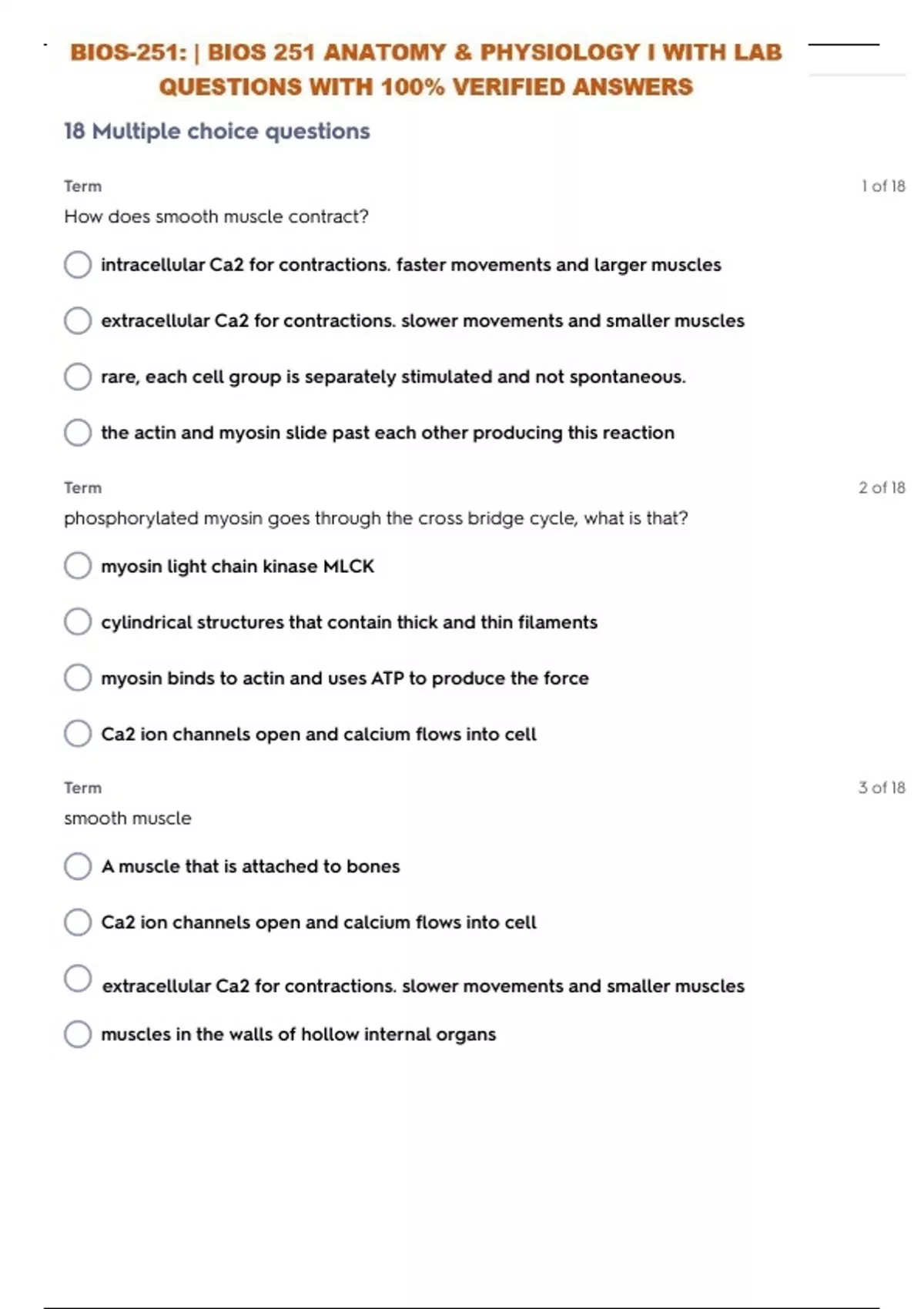
Task: Pick 'Ca2 ion channels open' under question 2
Action: tap(78, 734)
